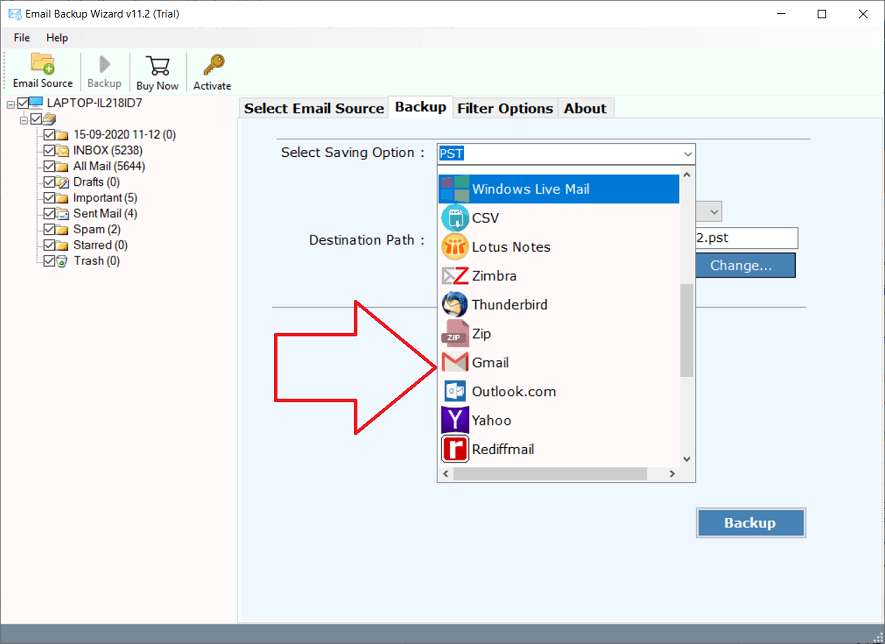Click the All Mail folder icon
Viewport: 885px width, 644px height.
[62, 167]
